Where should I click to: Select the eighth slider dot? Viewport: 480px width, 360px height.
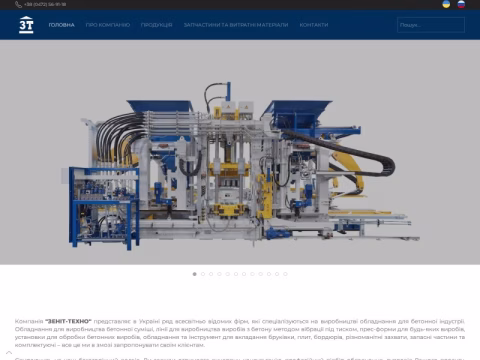(x=252, y=274)
